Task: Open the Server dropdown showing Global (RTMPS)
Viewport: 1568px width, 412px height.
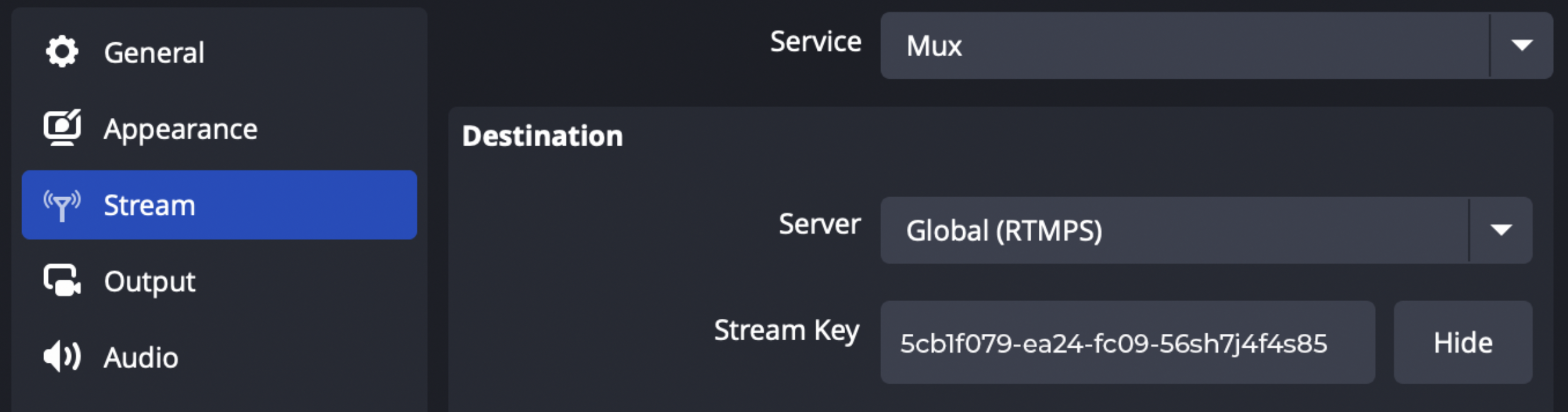Action: click(x=1173, y=230)
